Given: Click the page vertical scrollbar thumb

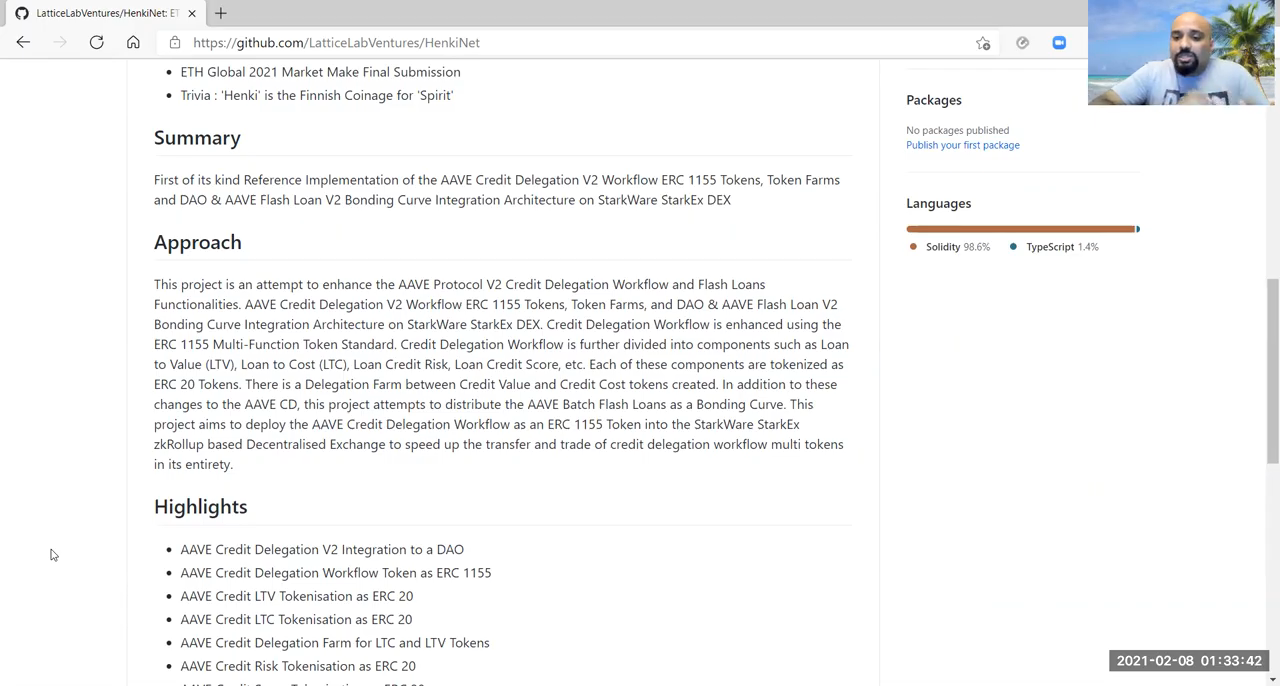Looking at the screenshot, I should [1272, 370].
